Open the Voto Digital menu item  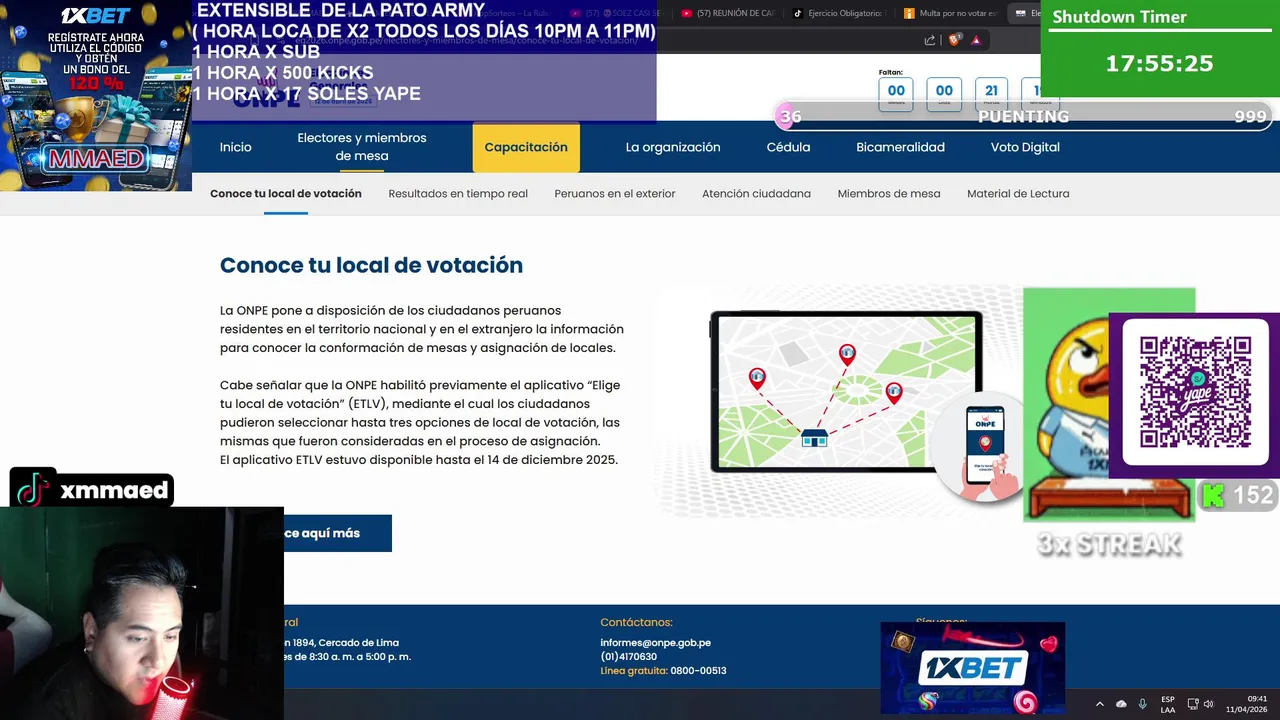tap(1025, 147)
